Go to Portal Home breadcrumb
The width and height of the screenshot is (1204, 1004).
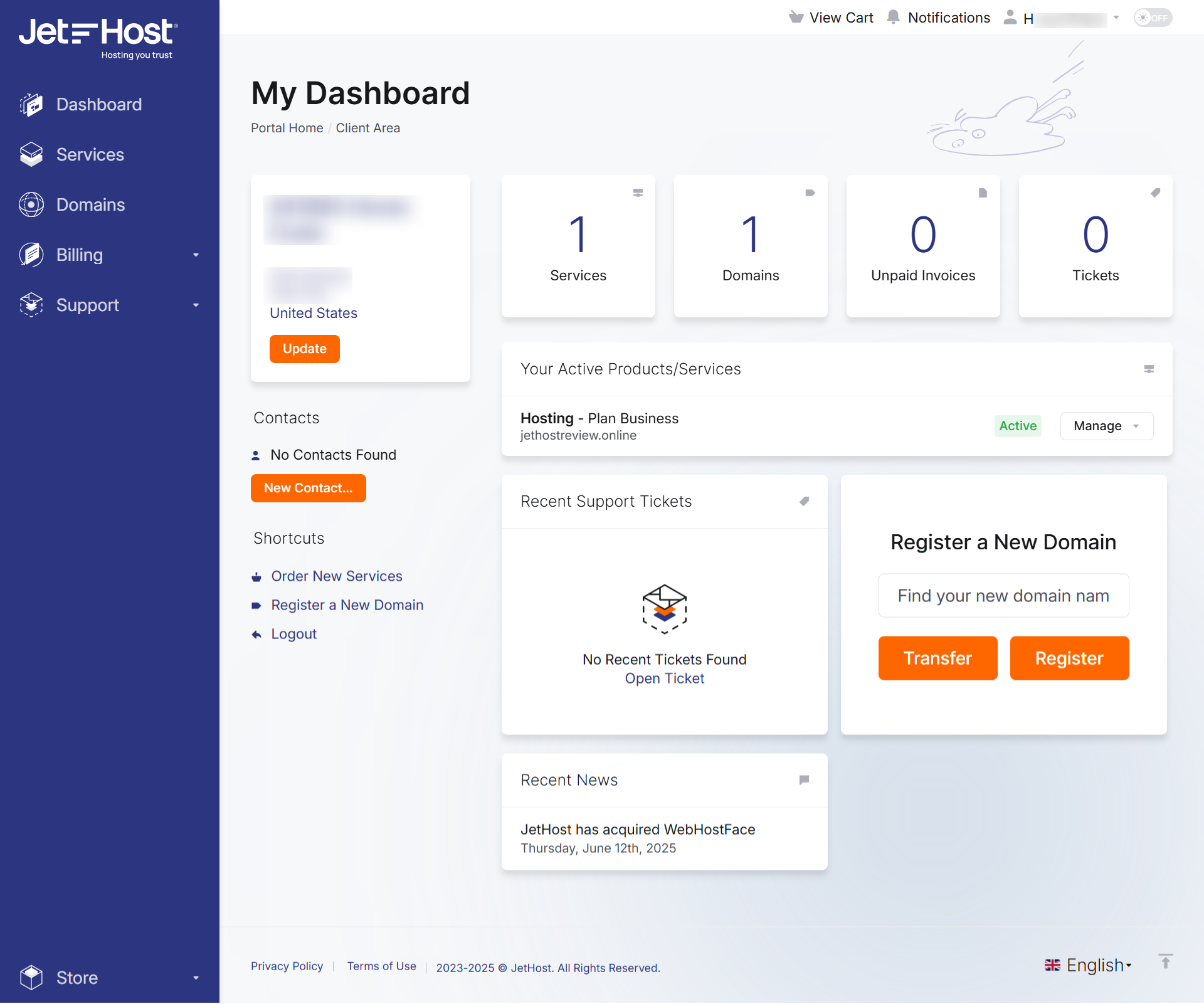click(x=287, y=129)
